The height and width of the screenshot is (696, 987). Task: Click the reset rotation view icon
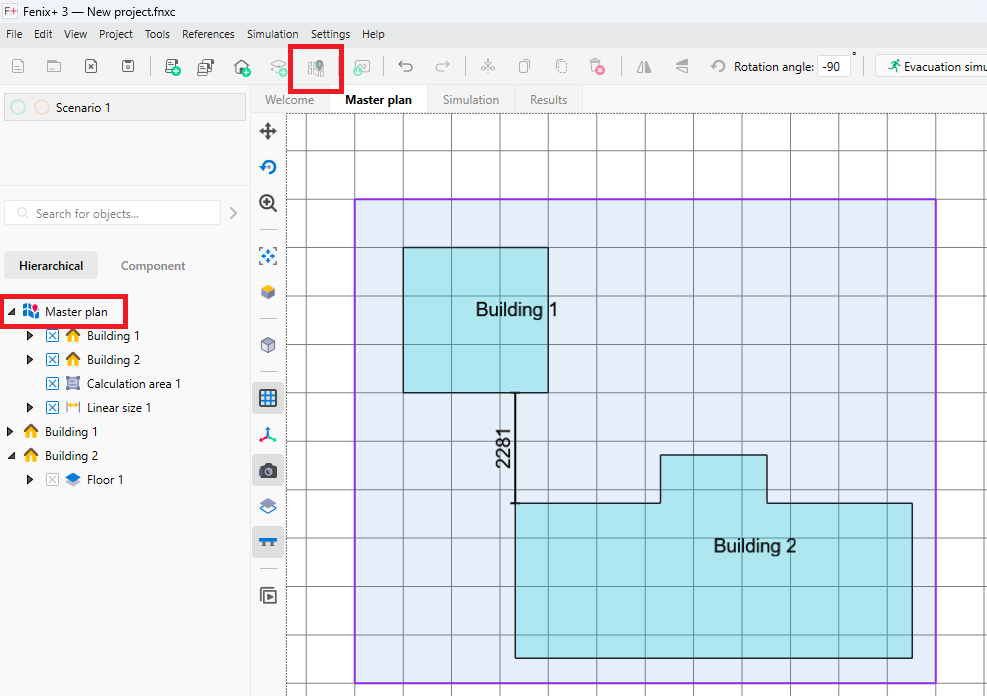tap(268, 167)
